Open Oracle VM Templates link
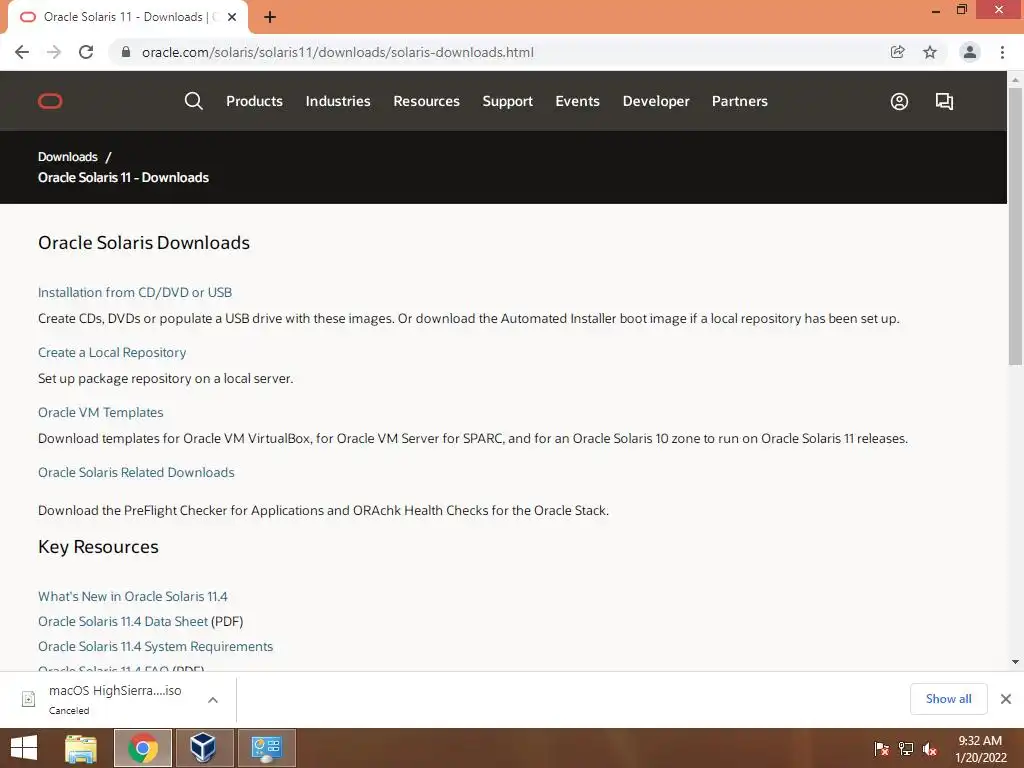This screenshot has width=1024, height=768. (x=101, y=413)
